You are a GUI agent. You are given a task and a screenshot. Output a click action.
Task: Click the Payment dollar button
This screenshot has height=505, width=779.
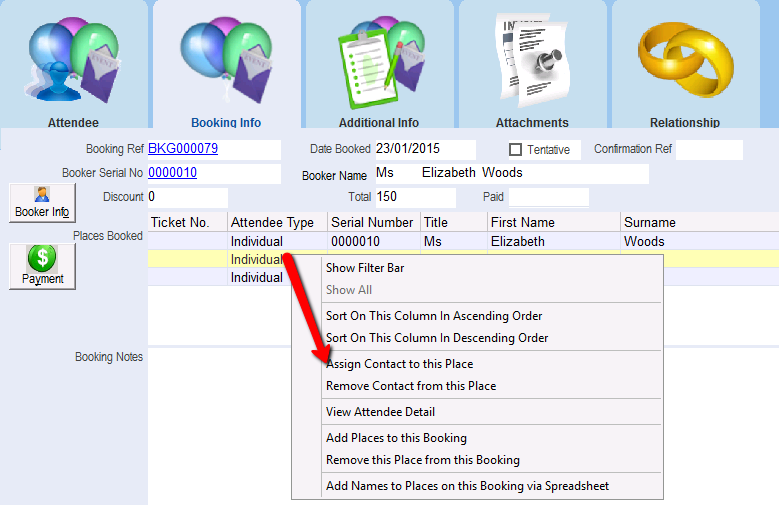pos(42,265)
